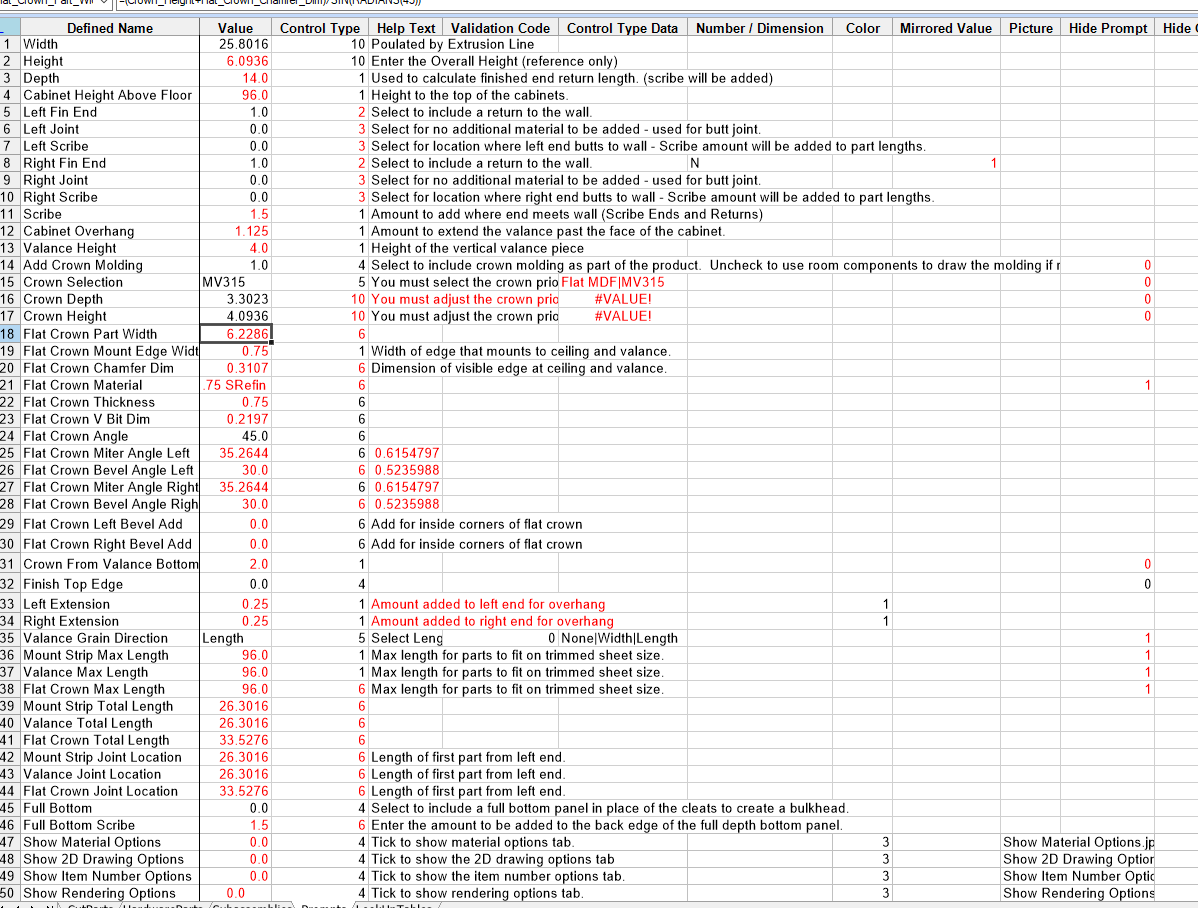Click the '.75 SRefin' material value cell
Image resolution: width=1198 pixels, height=908 pixels.
(235, 385)
